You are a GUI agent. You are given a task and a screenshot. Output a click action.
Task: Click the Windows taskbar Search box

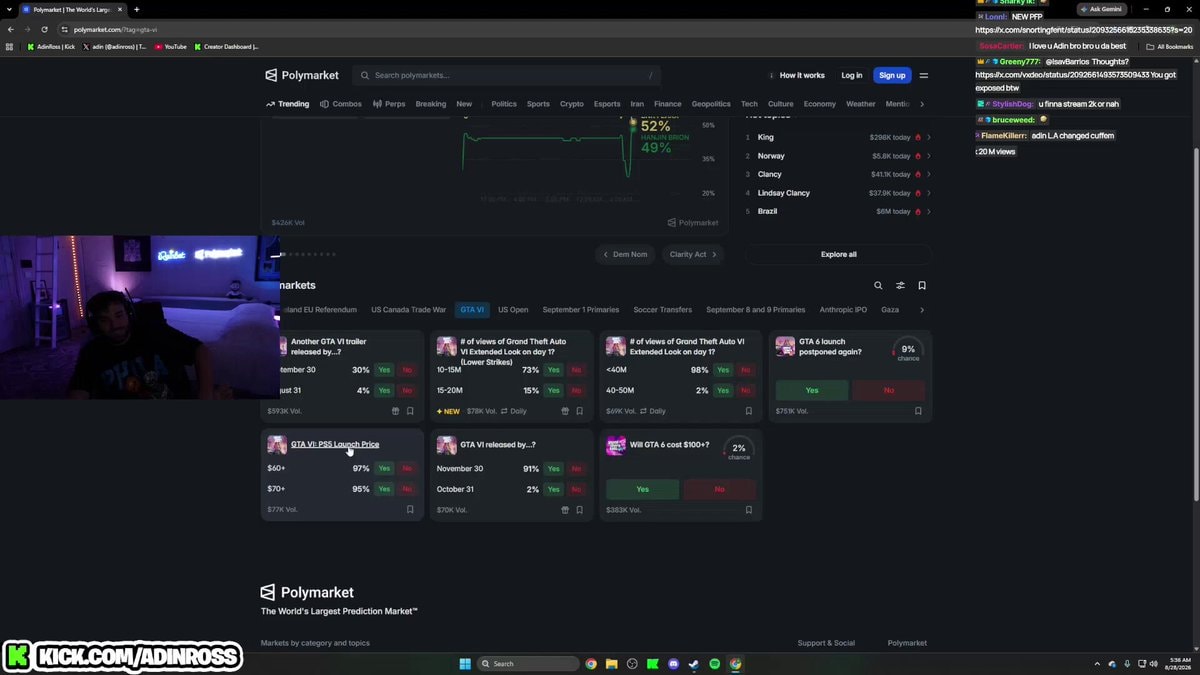click(x=528, y=663)
